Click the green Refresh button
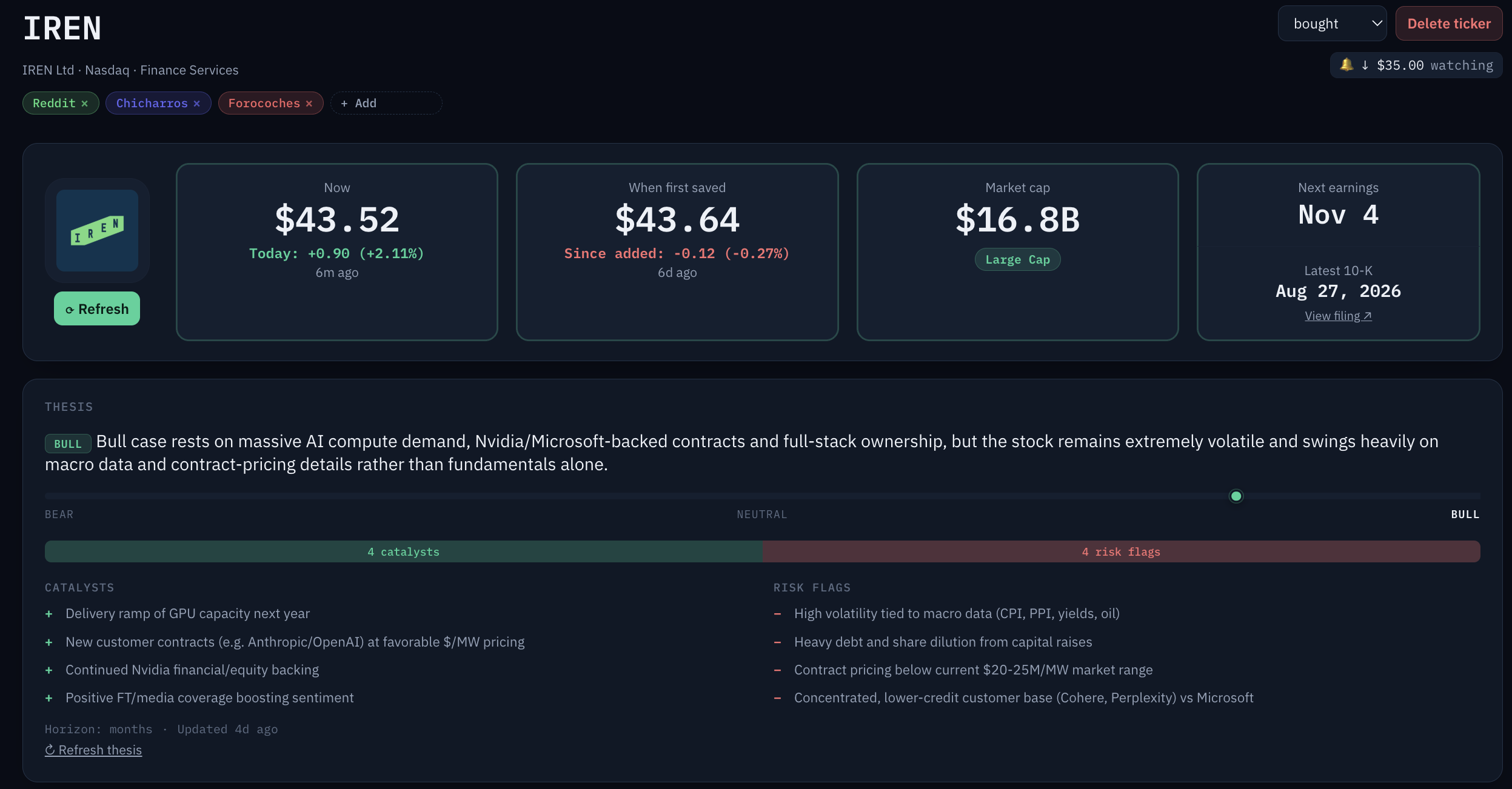 tap(97, 308)
